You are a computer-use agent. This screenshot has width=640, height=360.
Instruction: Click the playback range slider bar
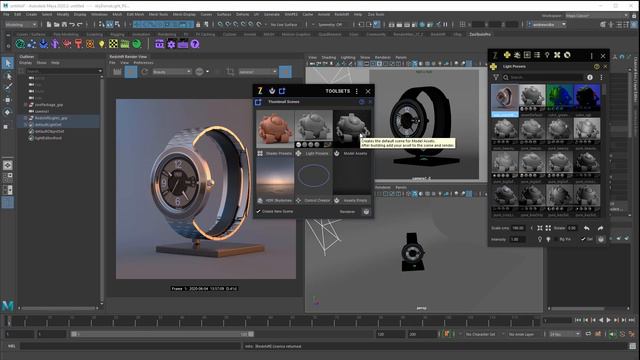162,334
